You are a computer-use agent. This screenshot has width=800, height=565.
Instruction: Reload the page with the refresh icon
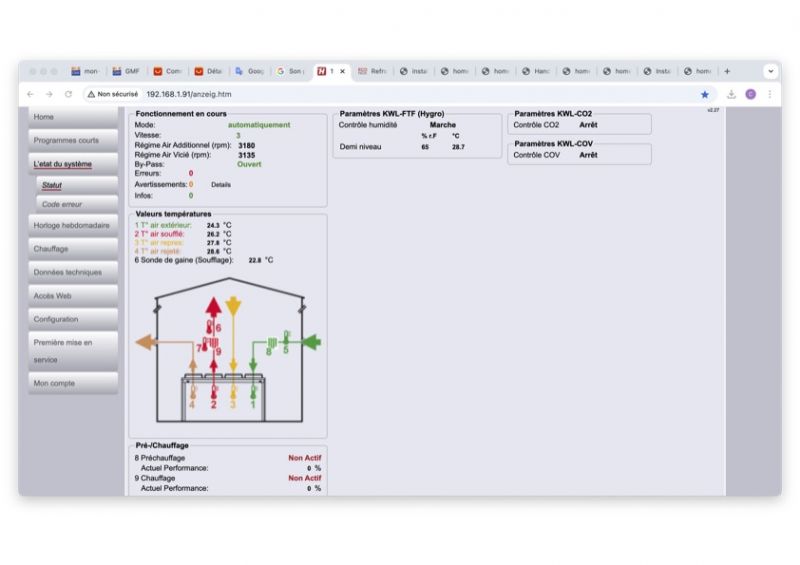tap(68, 94)
